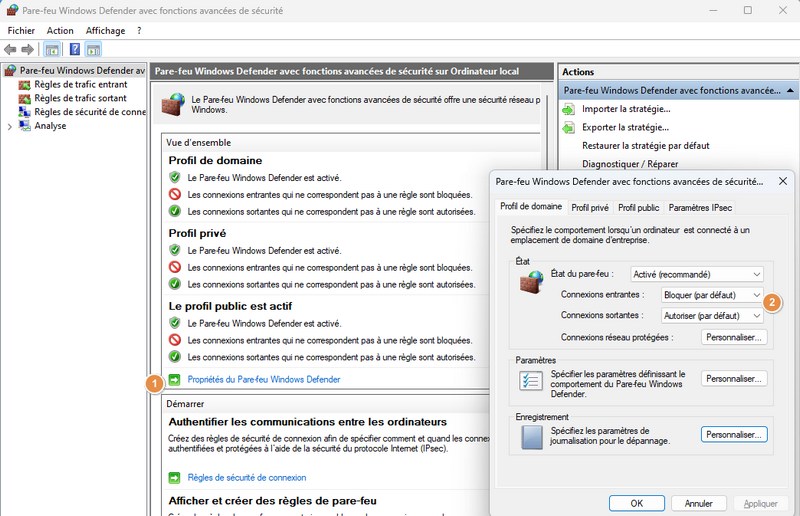Click the green import icon beside Importer la stratégie
800x516 pixels.
tap(568, 109)
